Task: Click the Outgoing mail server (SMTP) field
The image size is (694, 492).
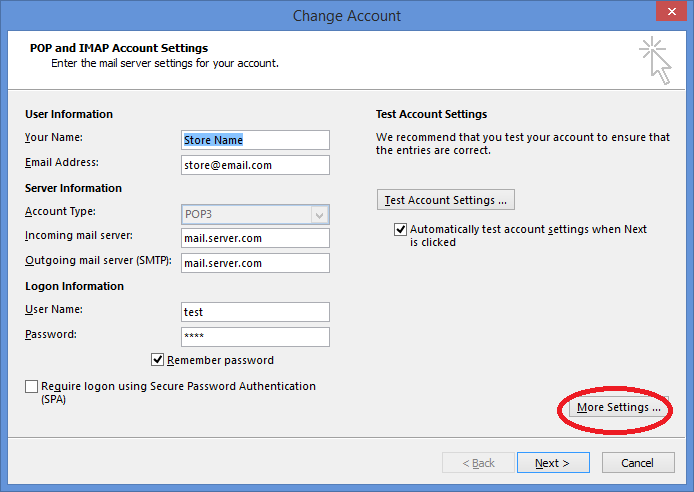Action: [255, 263]
